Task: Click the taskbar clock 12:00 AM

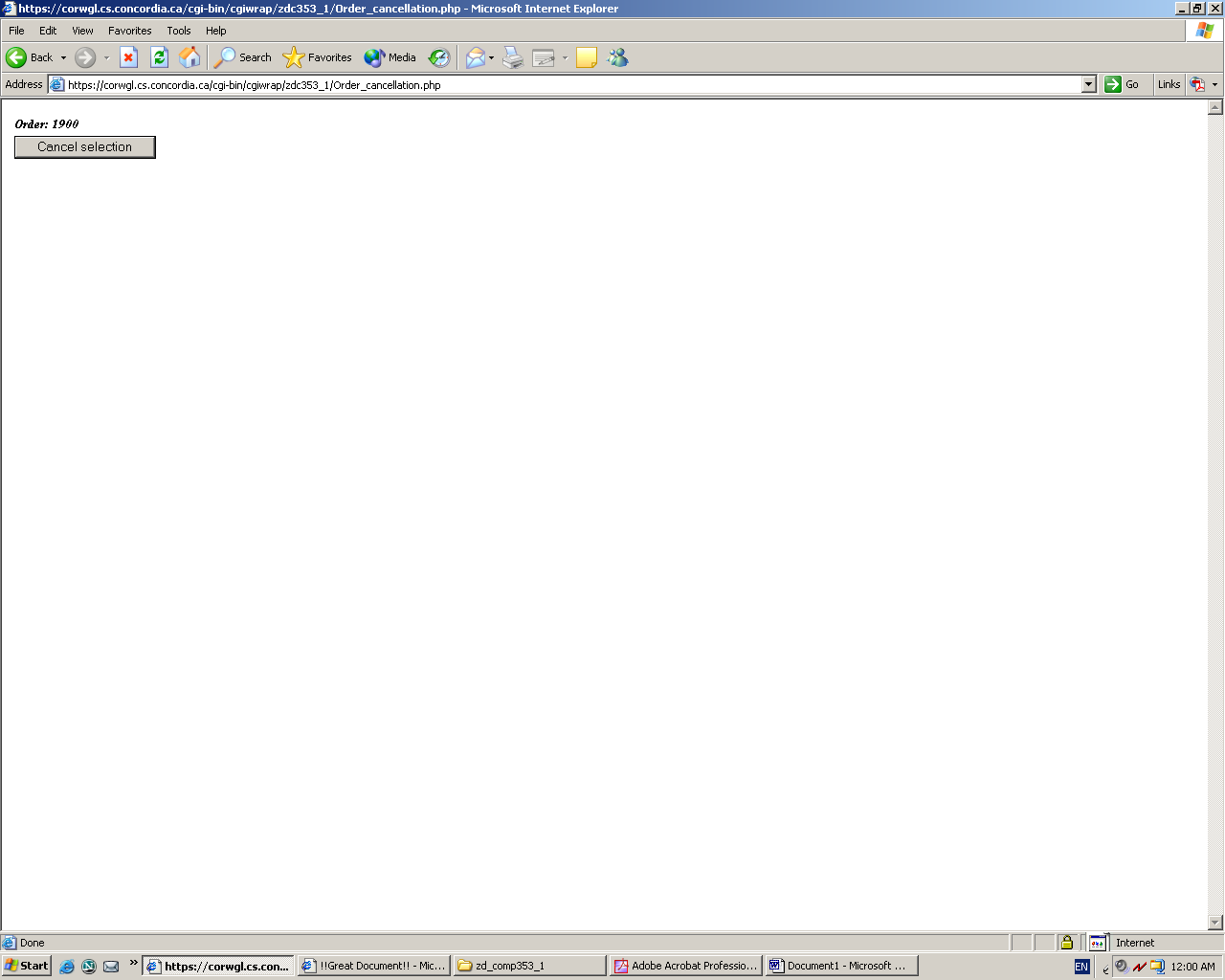Action: pos(1192,967)
